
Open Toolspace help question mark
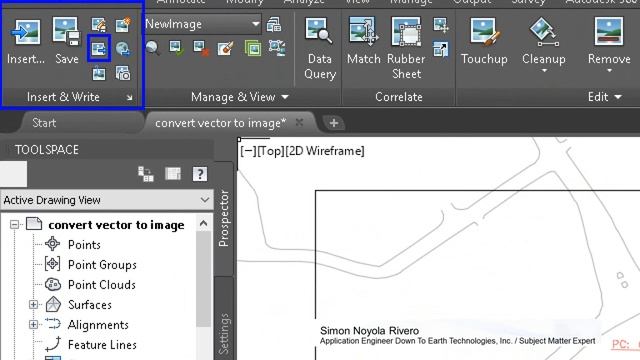coord(200,174)
